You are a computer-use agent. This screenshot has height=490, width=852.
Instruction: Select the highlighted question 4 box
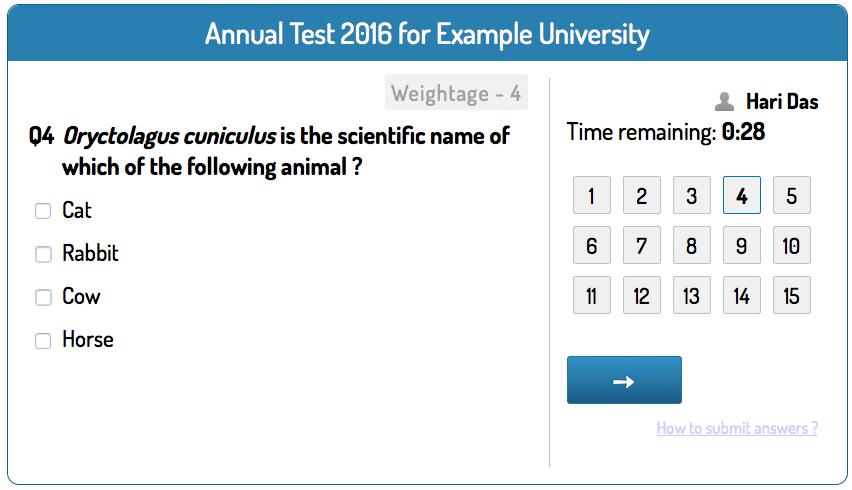coord(742,195)
